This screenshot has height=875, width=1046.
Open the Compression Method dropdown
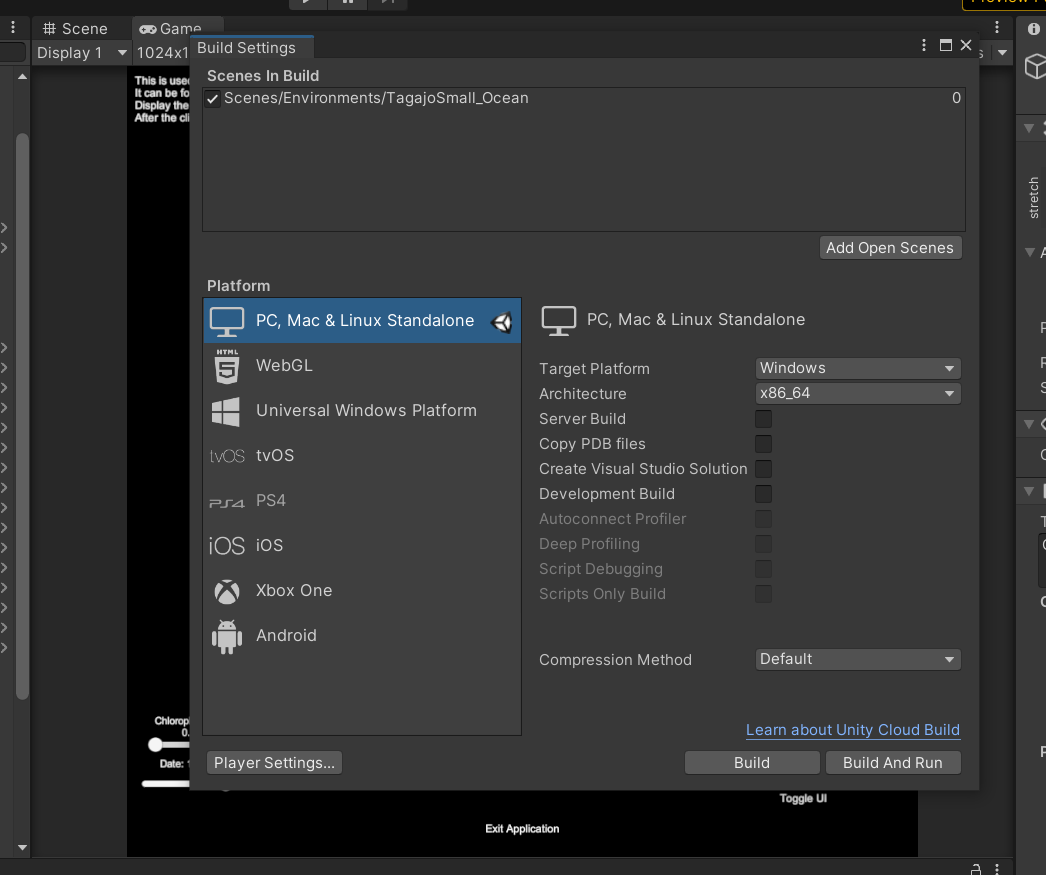coord(858,660)
